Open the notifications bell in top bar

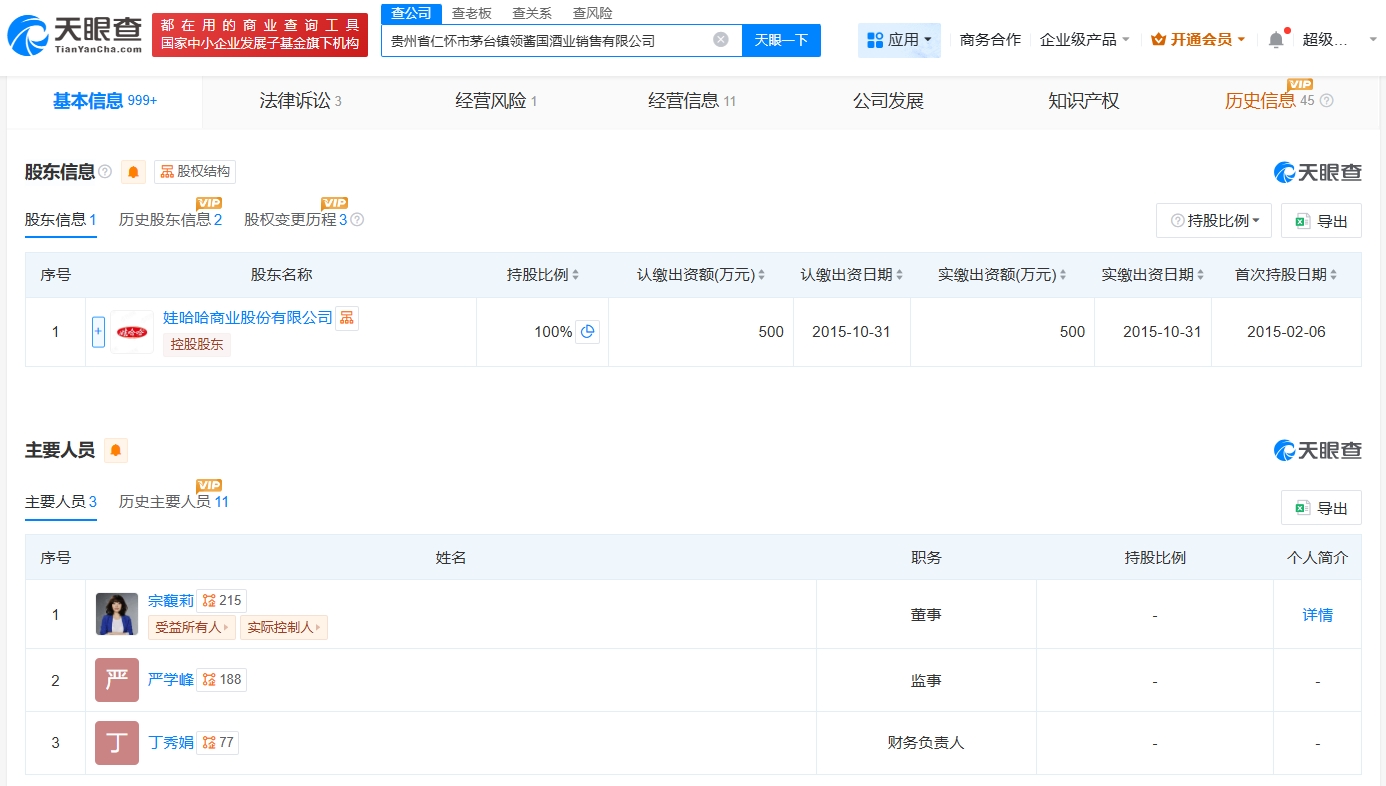[x=1276, y=40]
